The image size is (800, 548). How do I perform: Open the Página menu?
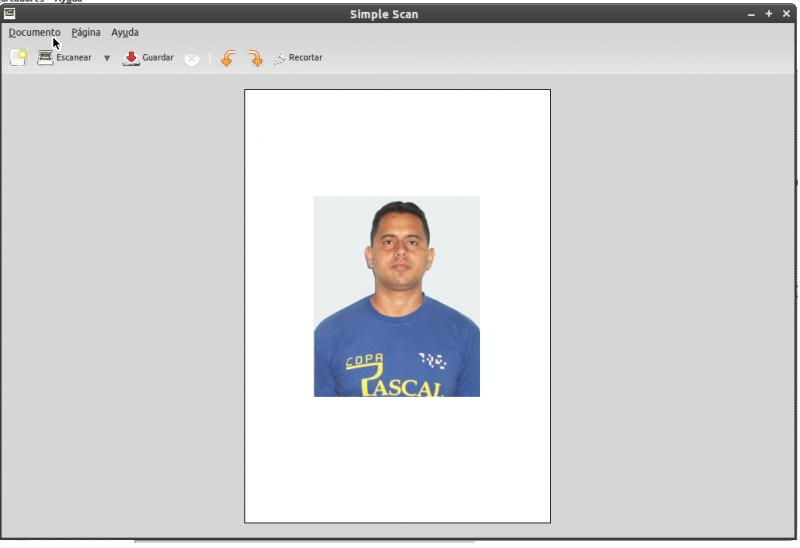[x=86, y=33]
